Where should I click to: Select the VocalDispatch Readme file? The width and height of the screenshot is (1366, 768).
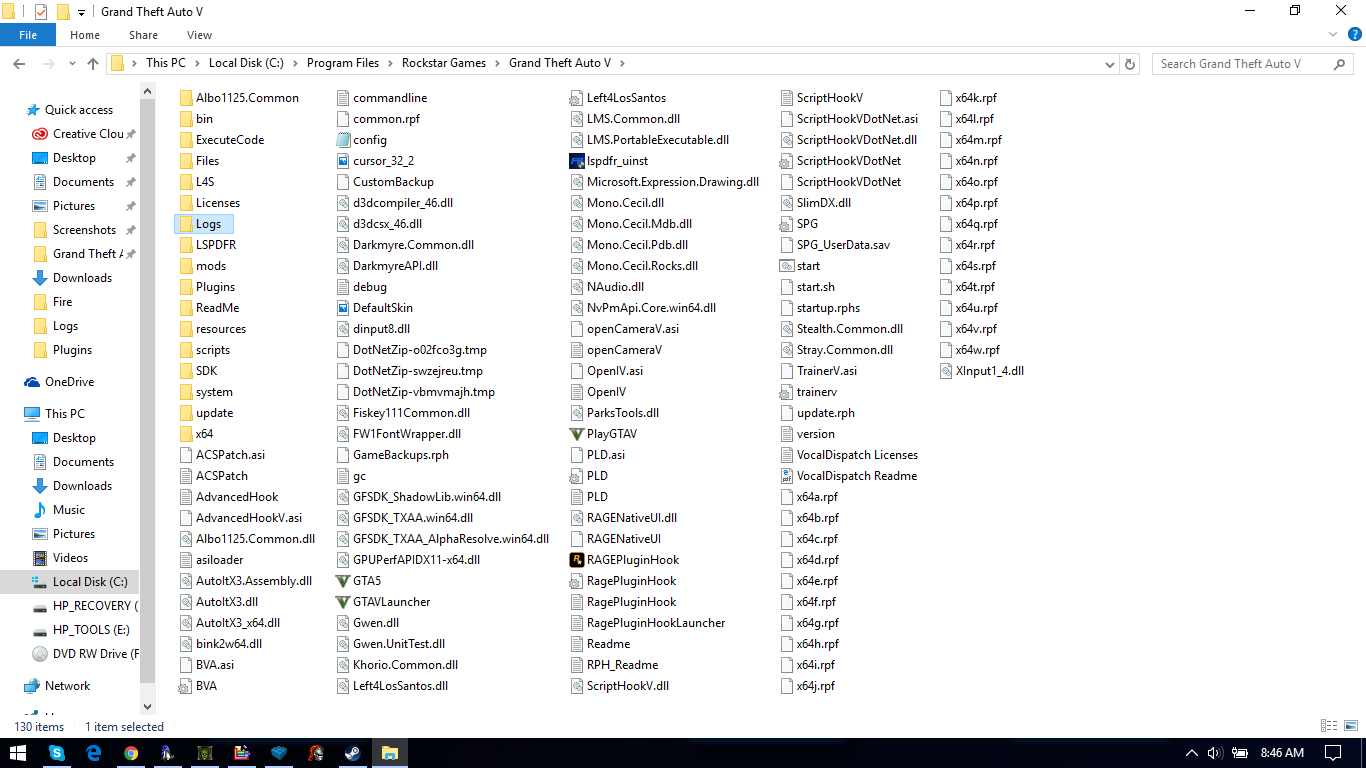[848, 476]
